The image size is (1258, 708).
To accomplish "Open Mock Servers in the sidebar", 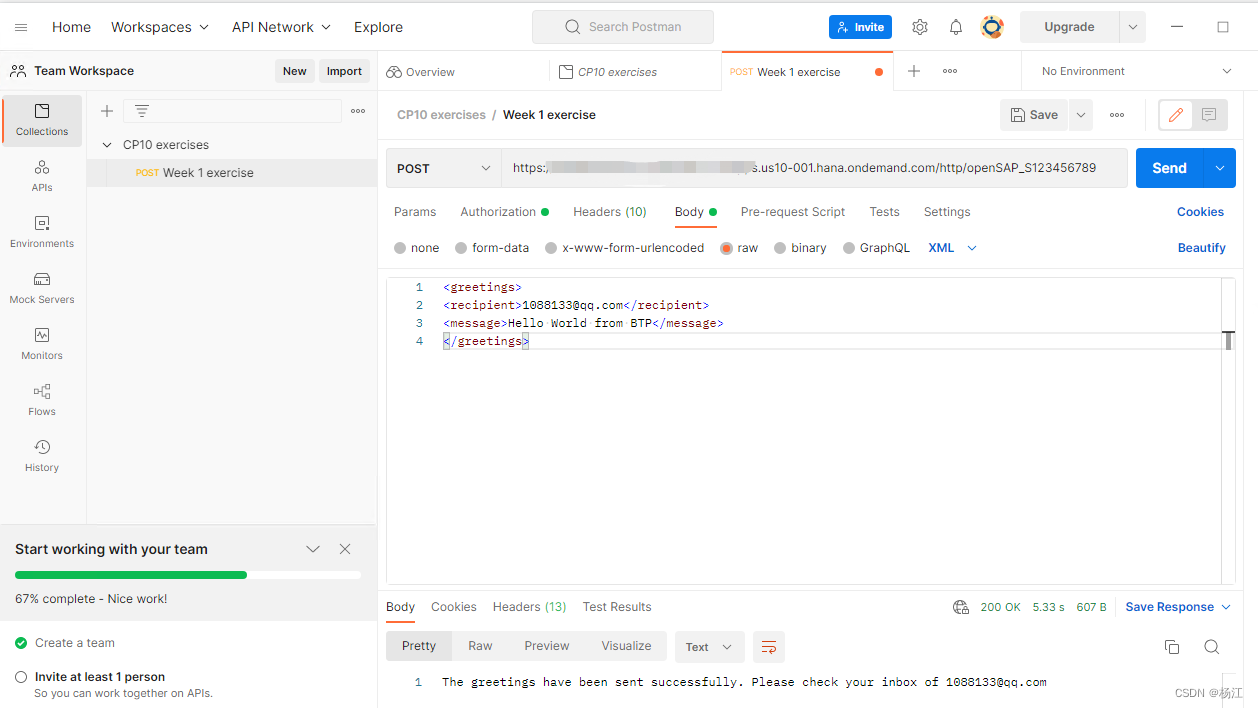I will [x=42, y=288].
